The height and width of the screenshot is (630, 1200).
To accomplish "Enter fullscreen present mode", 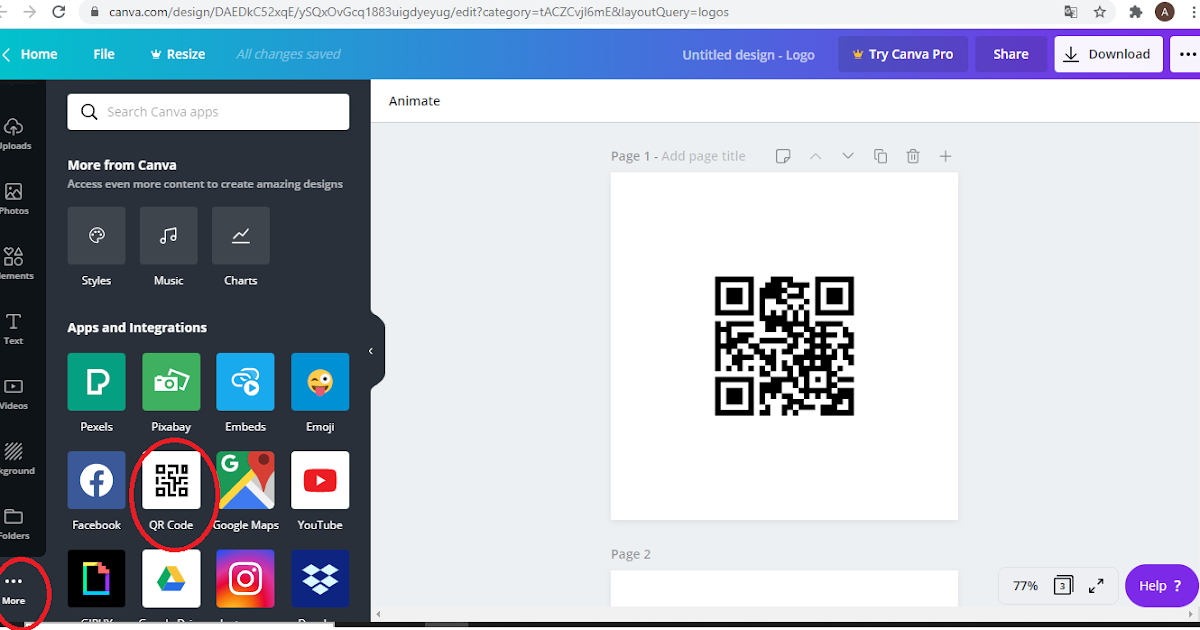I will point(1096,586).
